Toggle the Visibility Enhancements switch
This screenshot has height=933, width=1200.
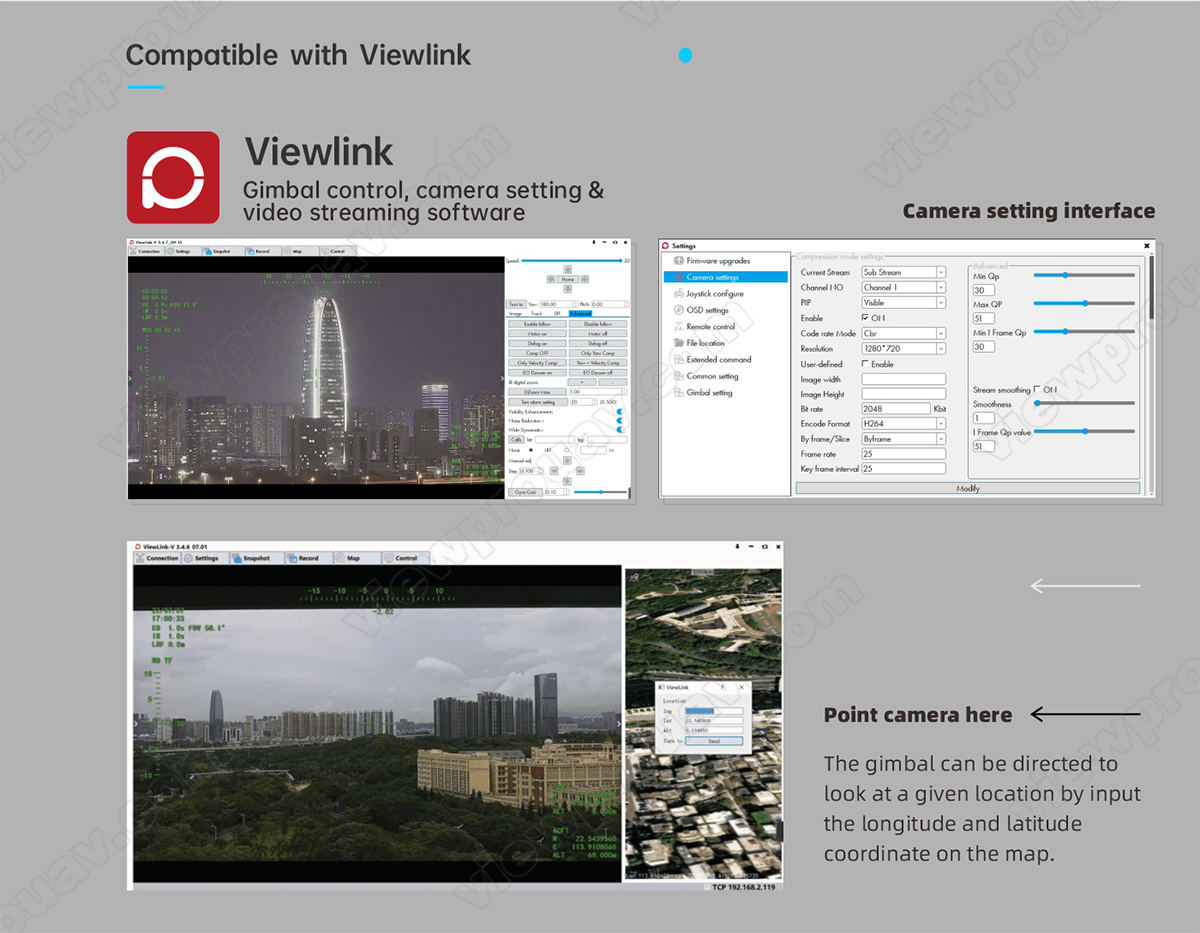pos(620,412)
